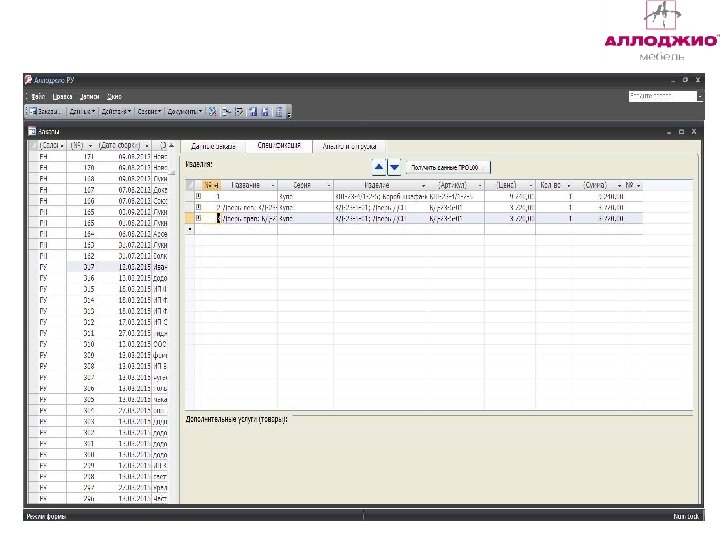Move the item up with the blue up arrow

tap(379, 167)
